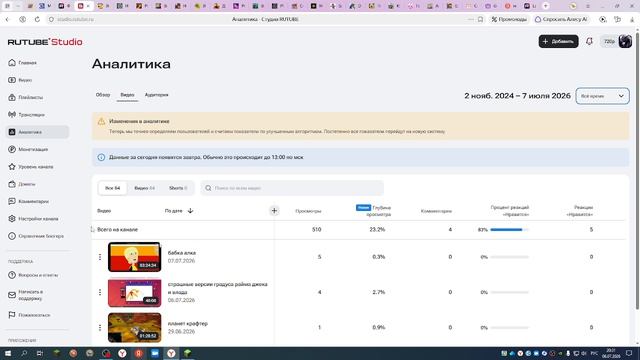Click the Комментарии column header
Image resolution: width=640 pixels, height=360 pixels.
[x=436, y=211]
